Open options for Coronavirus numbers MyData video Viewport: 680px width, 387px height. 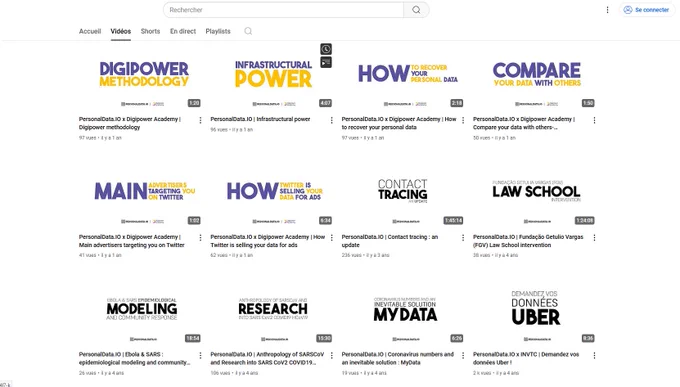(463, 355)
